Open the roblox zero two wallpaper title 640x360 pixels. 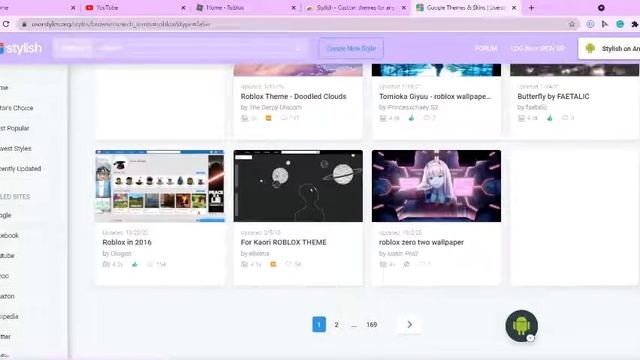(x=421, y=242)
